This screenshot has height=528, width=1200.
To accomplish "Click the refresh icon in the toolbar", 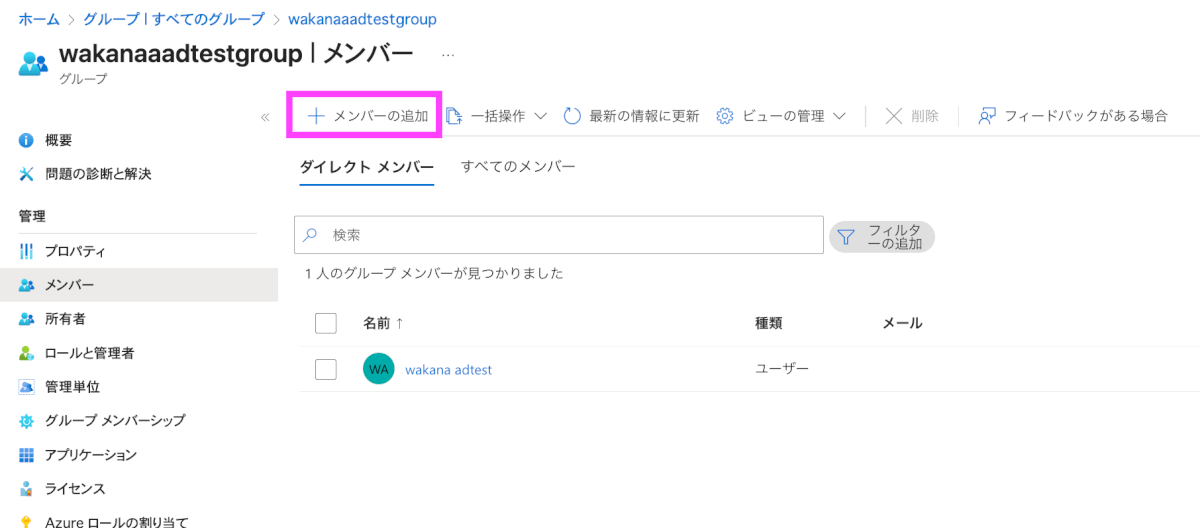I will [573, 116].
